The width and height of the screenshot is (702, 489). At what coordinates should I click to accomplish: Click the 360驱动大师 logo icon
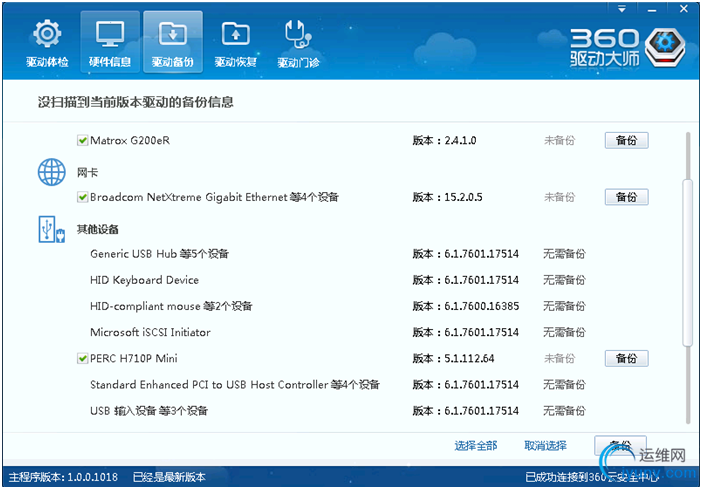click(665, 47)
